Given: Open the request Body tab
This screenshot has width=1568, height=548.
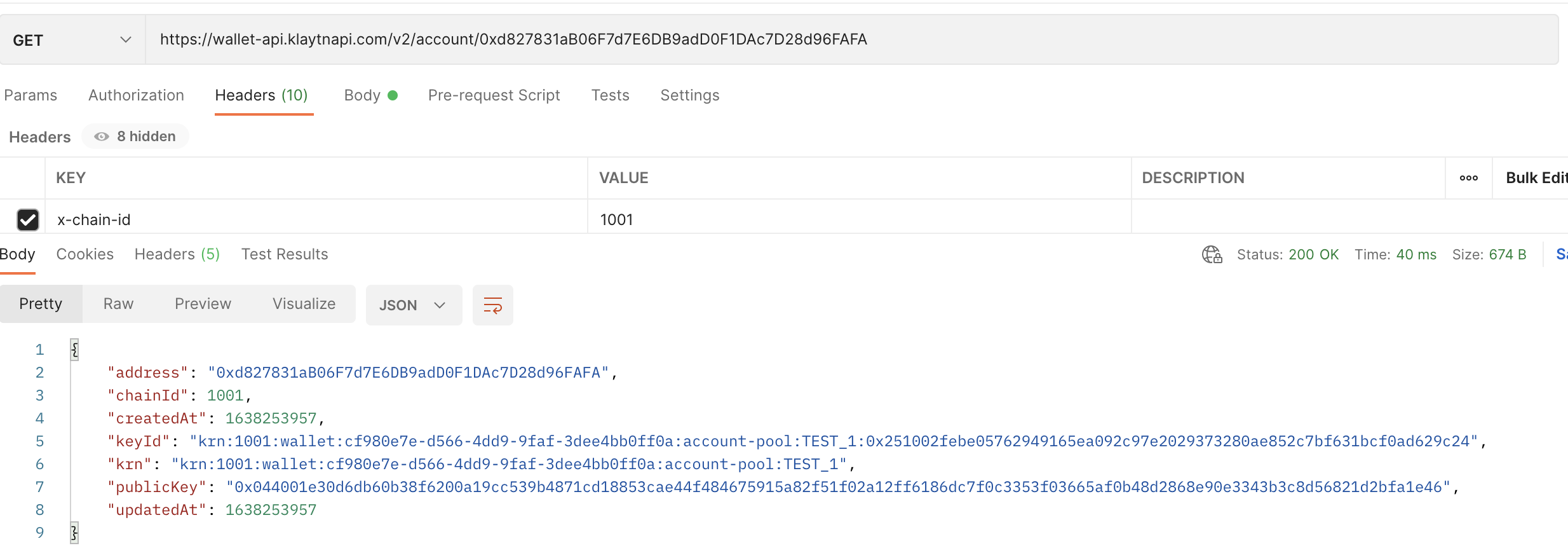Looking at the screenshot, I should (370, 95).
